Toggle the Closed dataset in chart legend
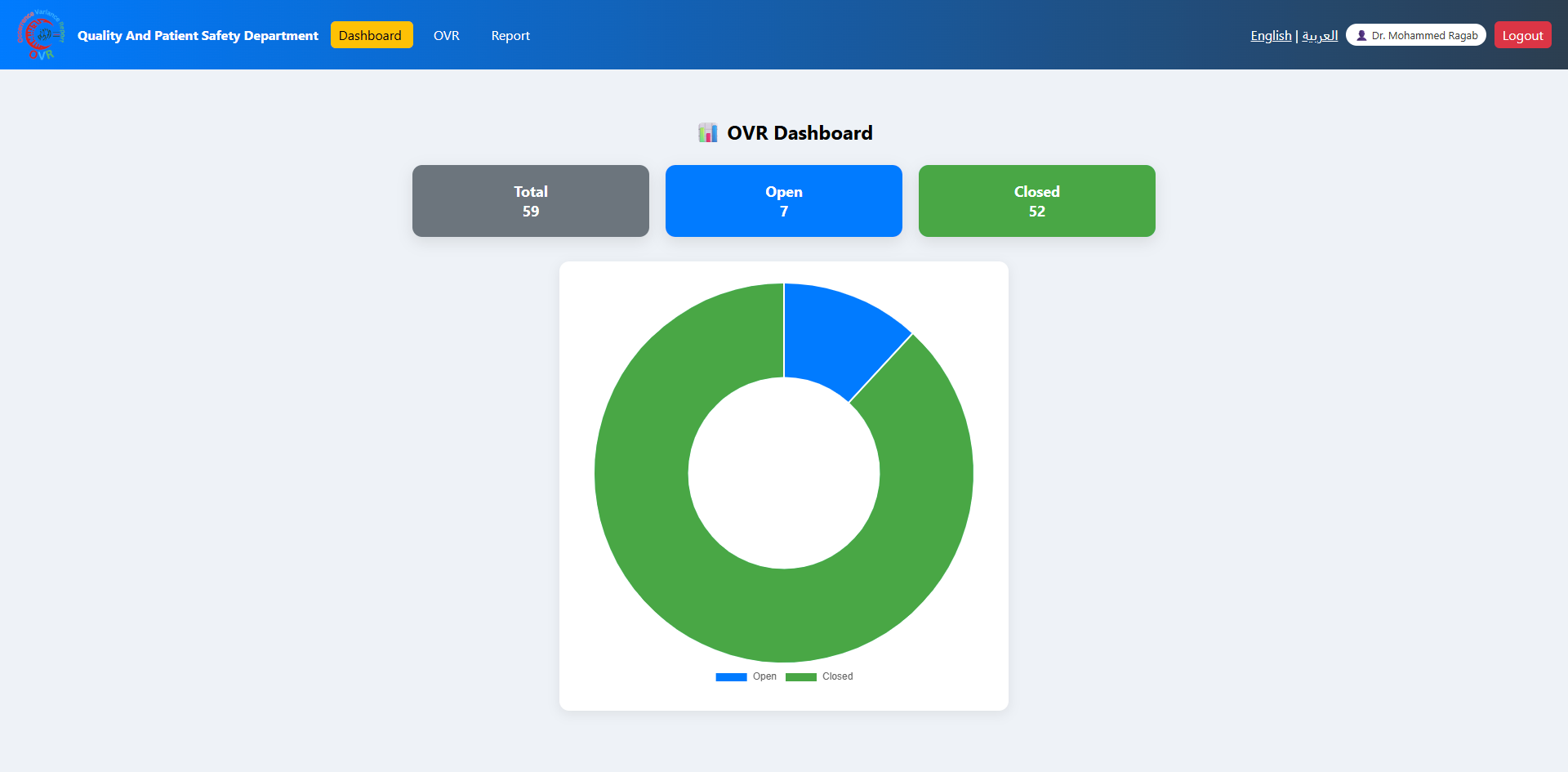This screenshot has width=1568, height=772. pos(819,676)
